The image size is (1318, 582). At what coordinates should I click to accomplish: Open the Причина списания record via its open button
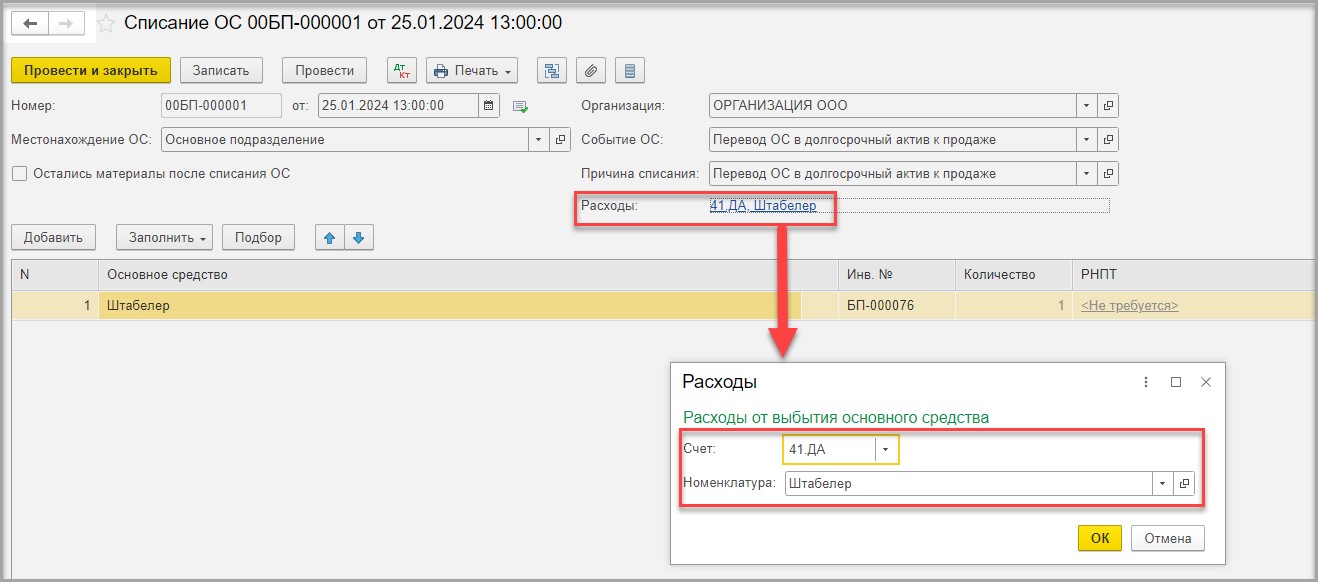coord(1108,173)
